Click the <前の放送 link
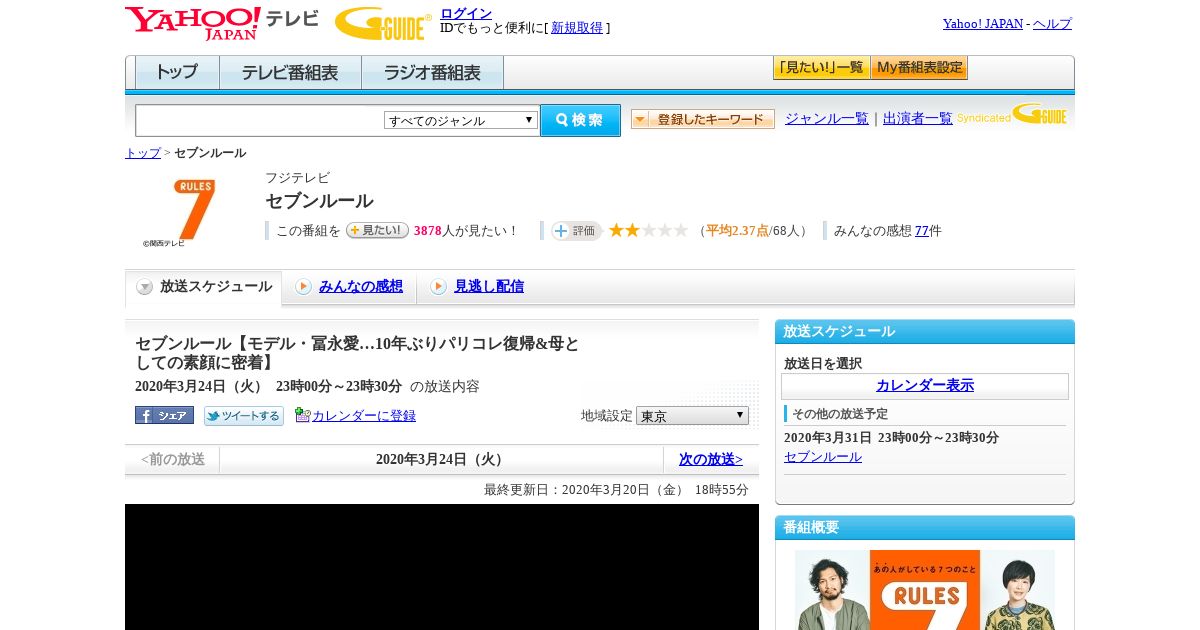 [x=173, y=459]
